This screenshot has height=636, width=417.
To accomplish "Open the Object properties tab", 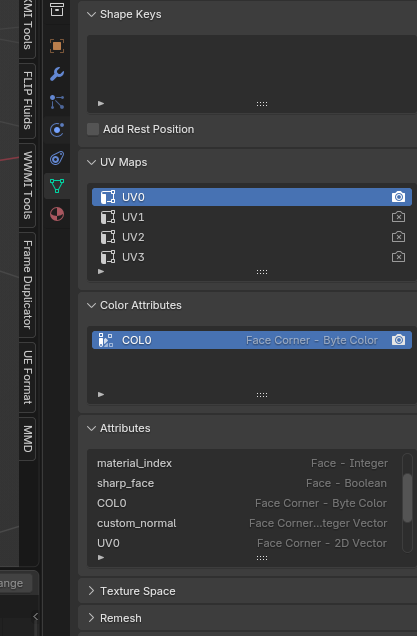I will [x=57, y=46].
